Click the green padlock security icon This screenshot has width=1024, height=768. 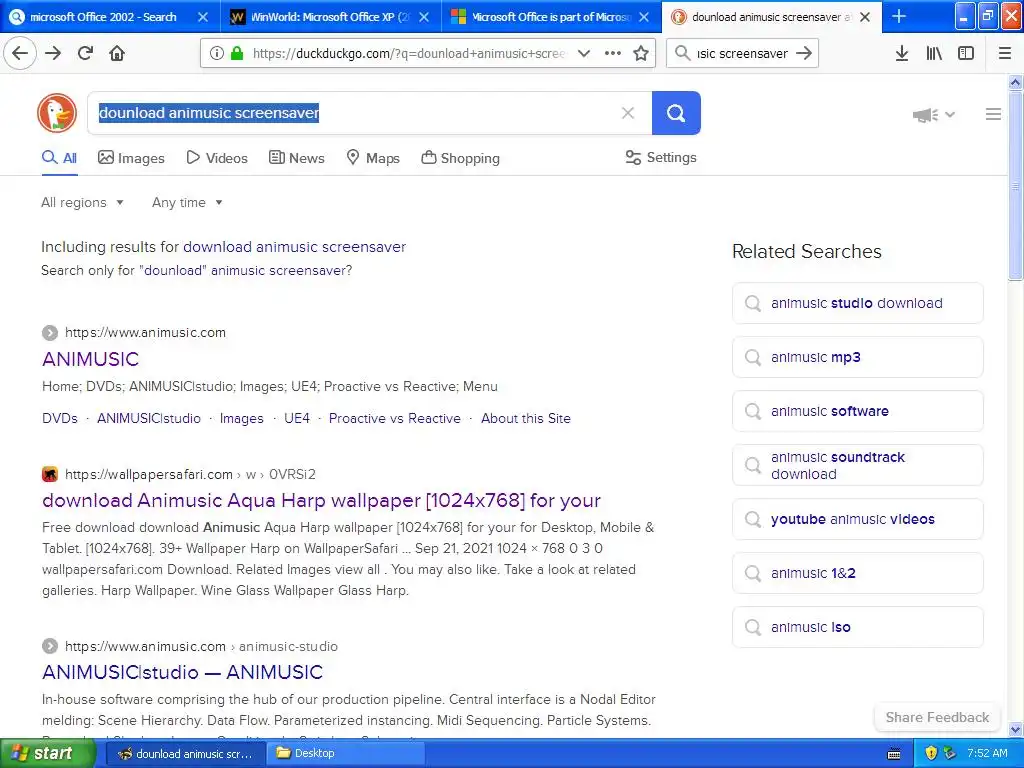[x=237, y=53]
